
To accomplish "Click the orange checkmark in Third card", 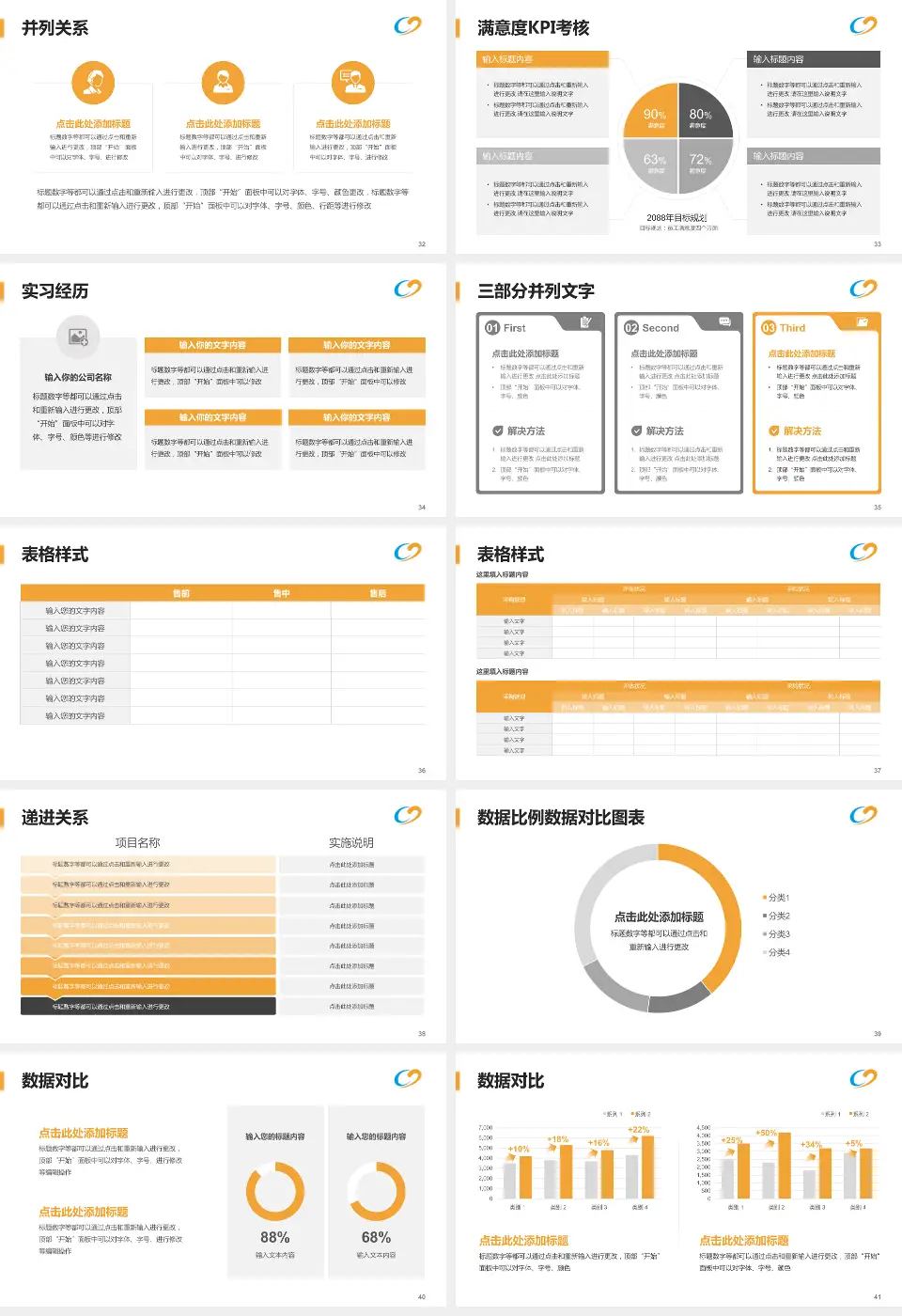I will coord(774,431).
